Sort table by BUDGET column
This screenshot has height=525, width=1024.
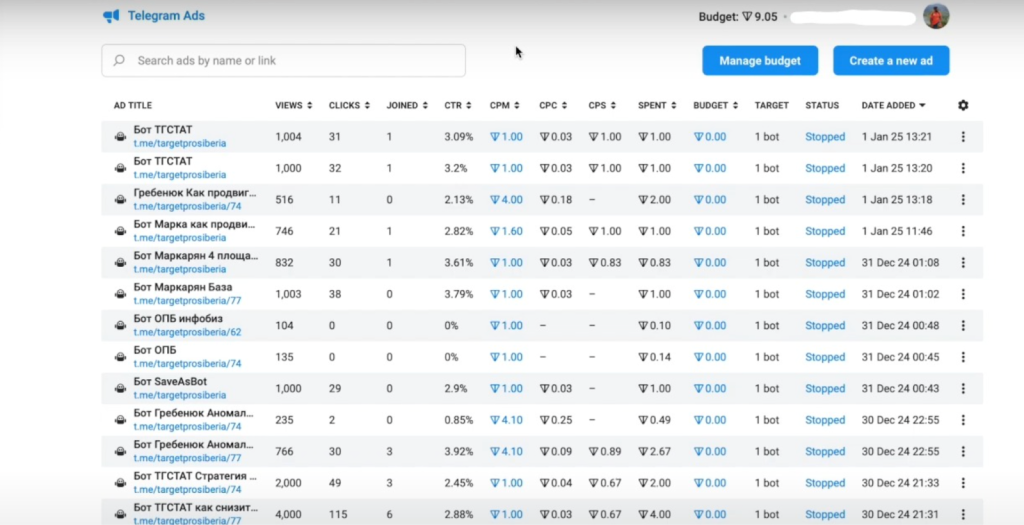716,105
